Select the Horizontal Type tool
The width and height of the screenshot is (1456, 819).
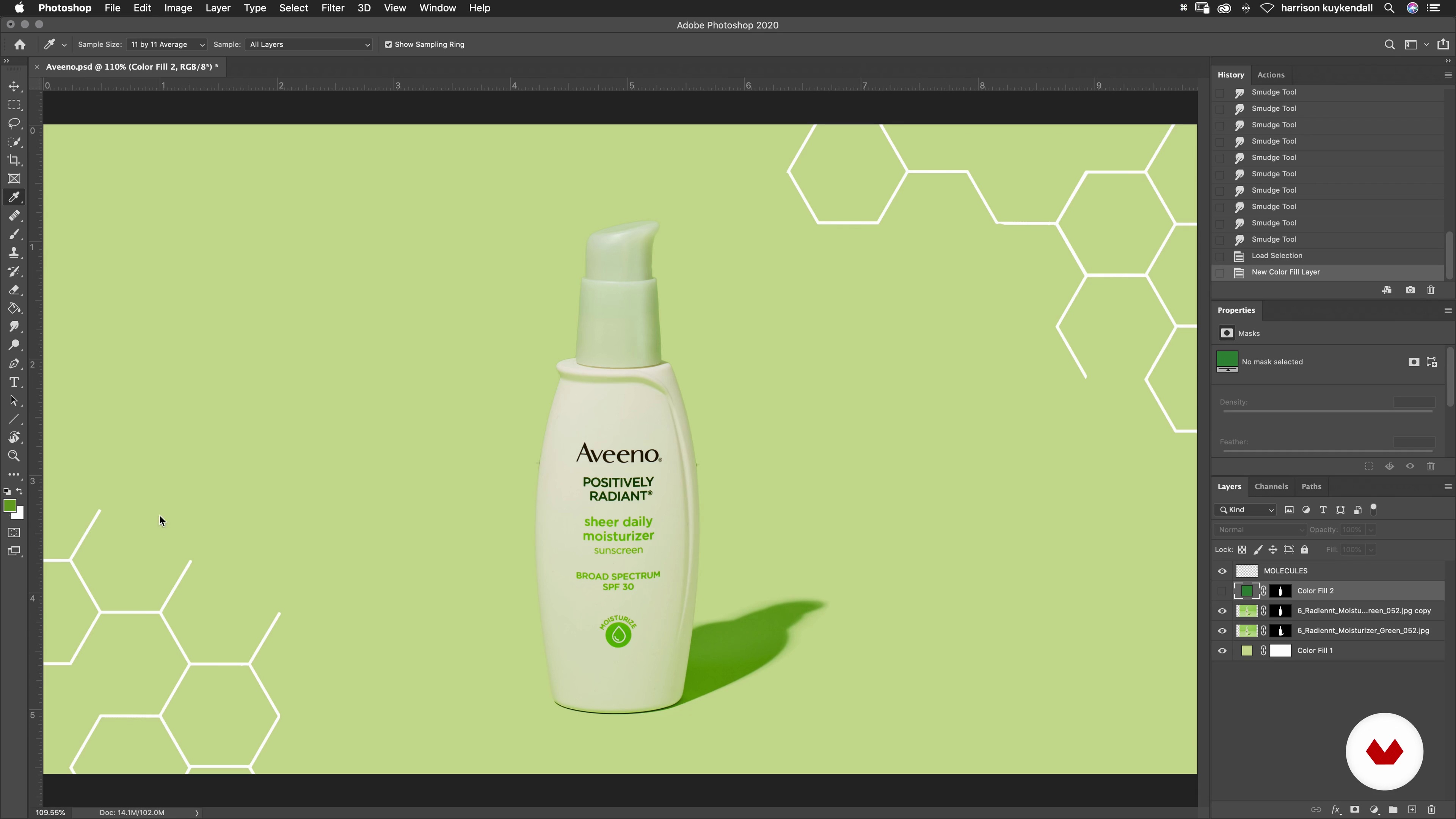click(14, 383)
